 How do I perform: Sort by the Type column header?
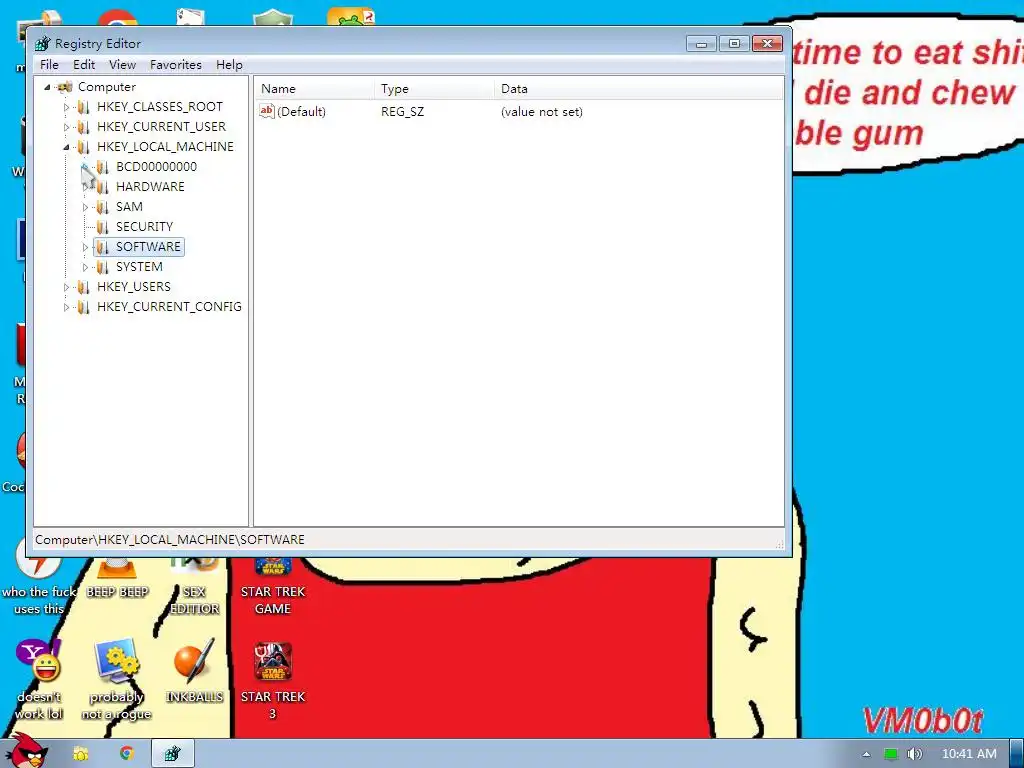(434, 89)
